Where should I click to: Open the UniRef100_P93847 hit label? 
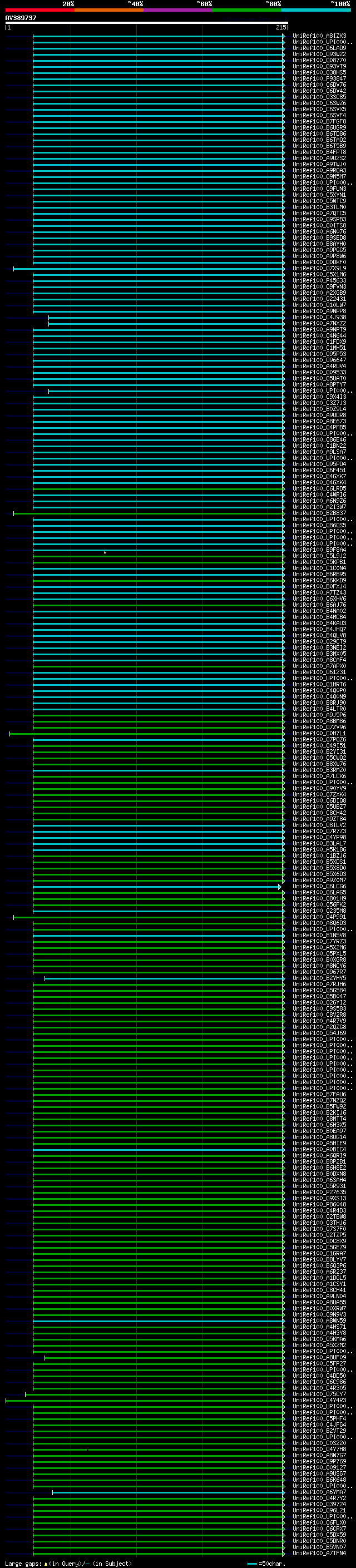coord(319,78)
